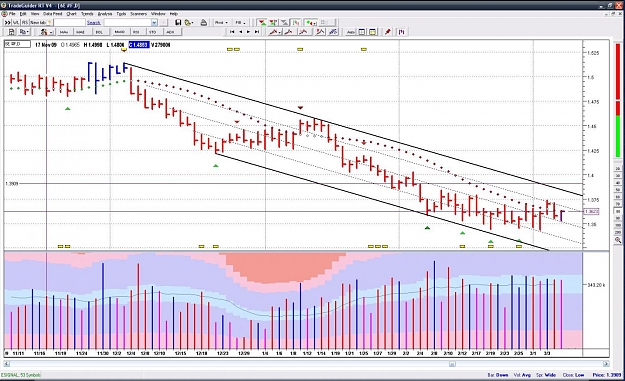
Task: Open the Chart menu
Action: pyautogui.click(x=71, y=14)
